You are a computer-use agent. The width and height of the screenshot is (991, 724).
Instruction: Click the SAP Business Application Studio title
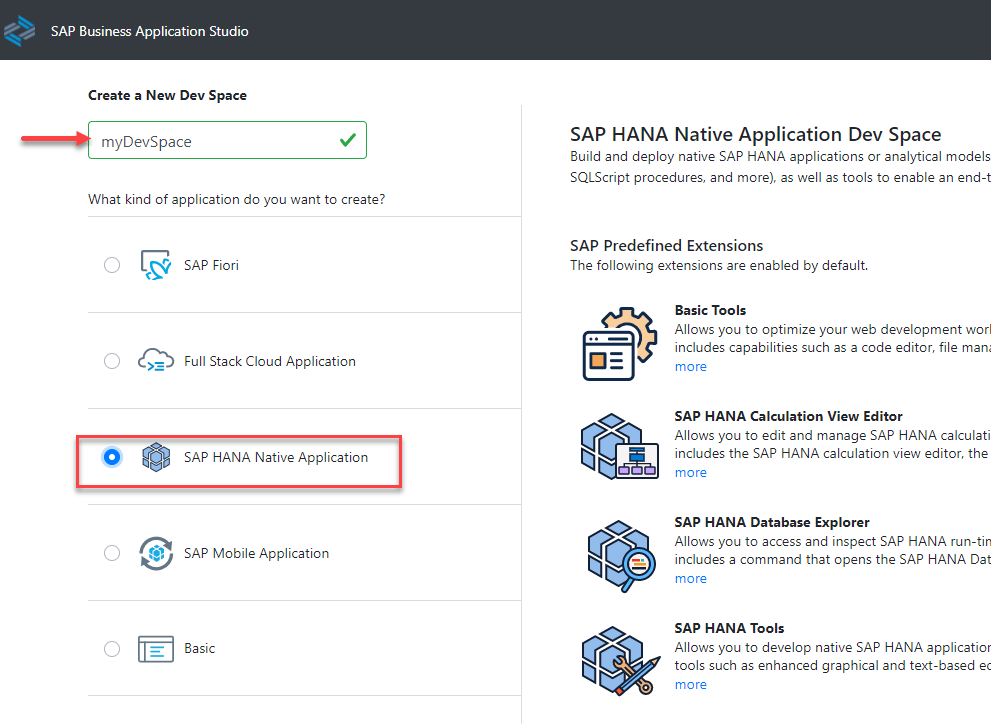pos(150,31)
